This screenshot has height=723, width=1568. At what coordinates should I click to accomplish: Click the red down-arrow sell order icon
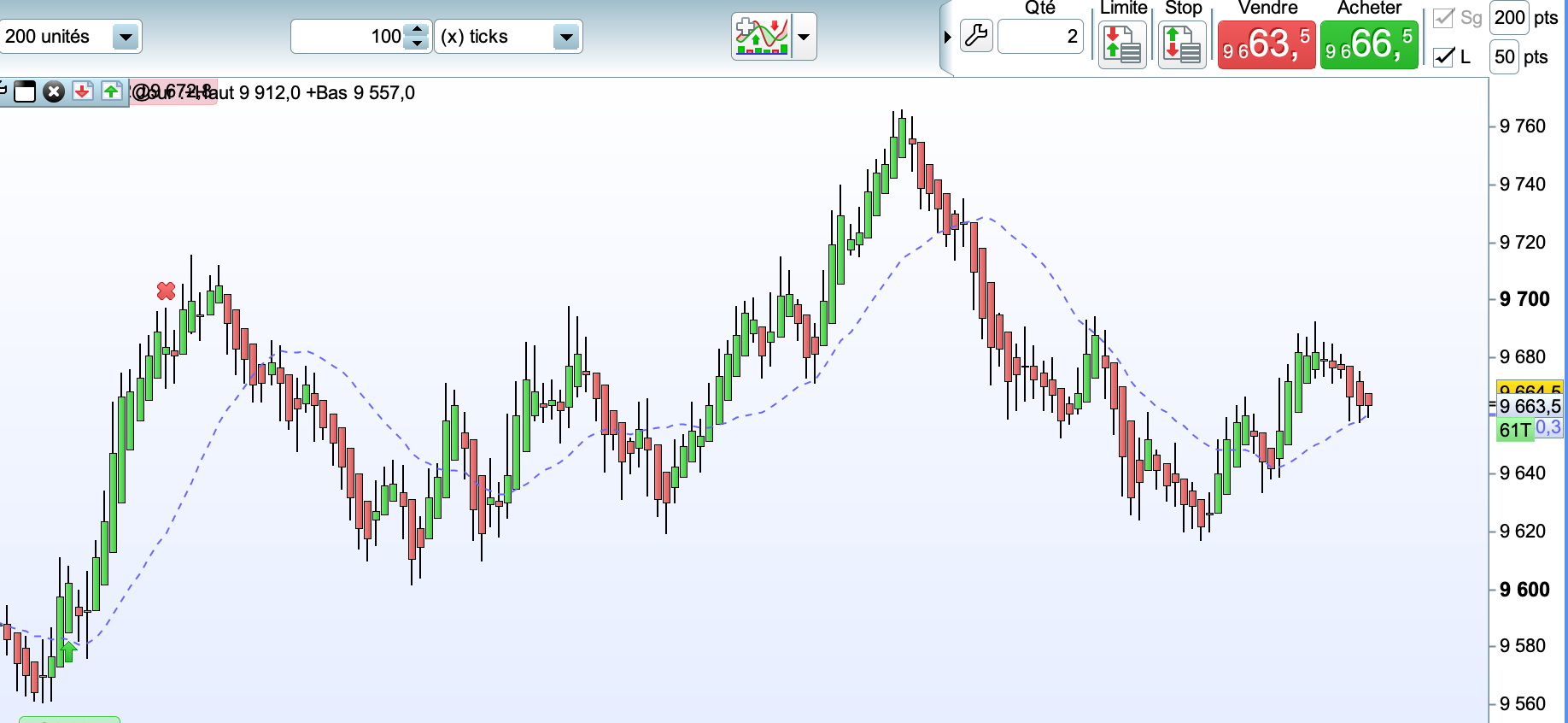[x=82, y=91]
